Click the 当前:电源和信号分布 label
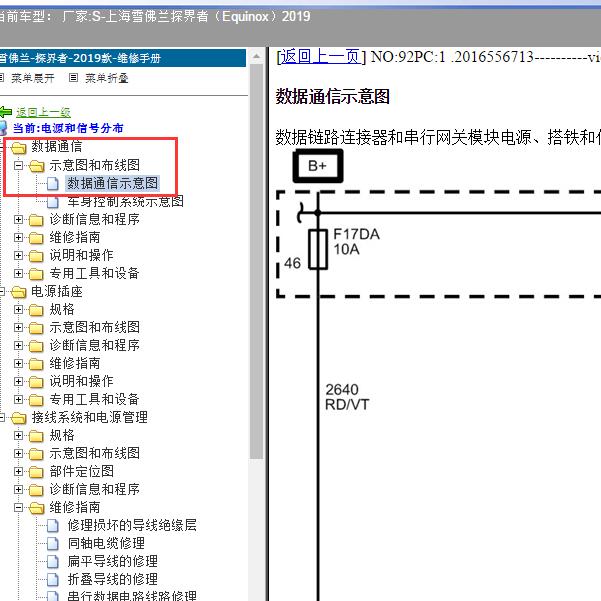601x601 pixels. 68,128
